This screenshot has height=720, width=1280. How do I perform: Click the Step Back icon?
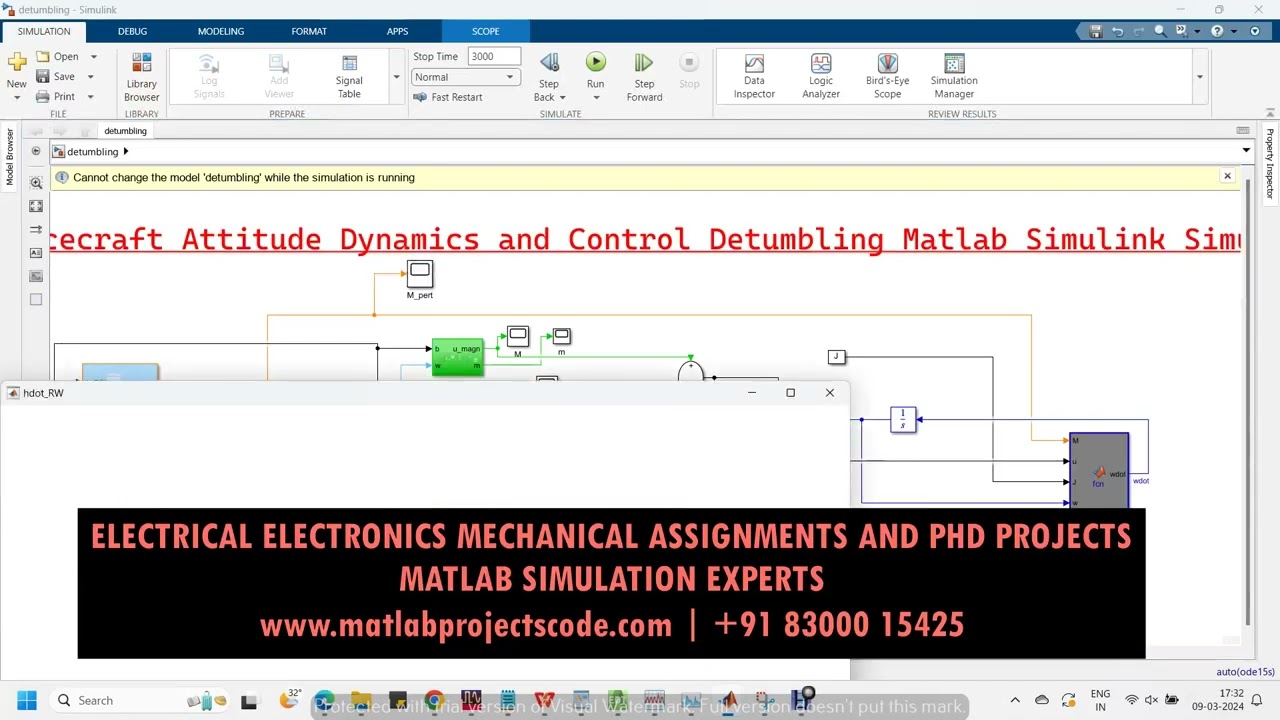549,64
